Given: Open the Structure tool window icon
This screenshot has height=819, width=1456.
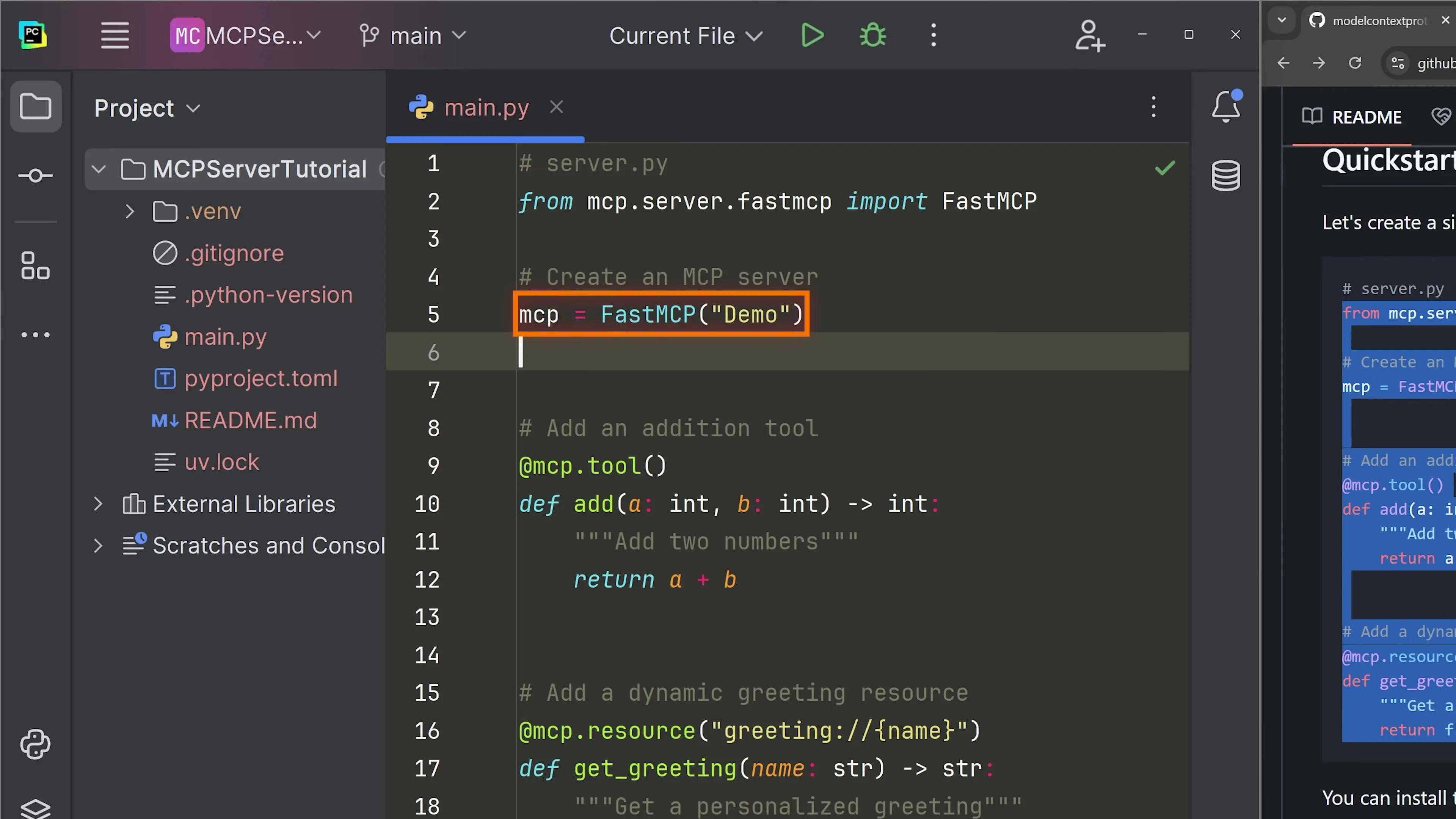Looking at the screenshot, I should point(36,266).
